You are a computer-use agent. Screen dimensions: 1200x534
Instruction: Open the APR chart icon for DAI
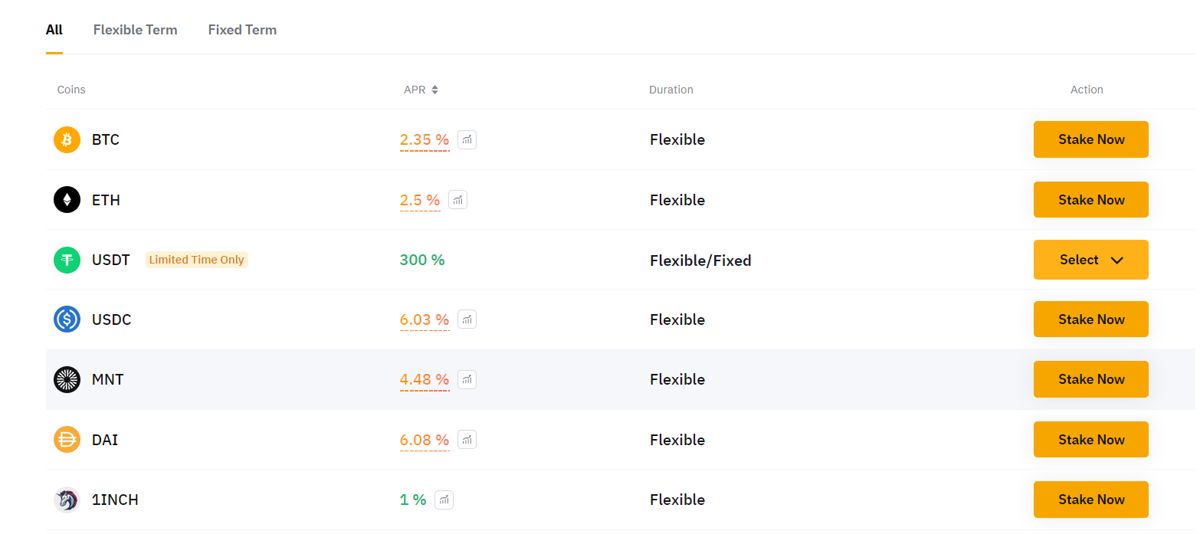click(467, 440)
